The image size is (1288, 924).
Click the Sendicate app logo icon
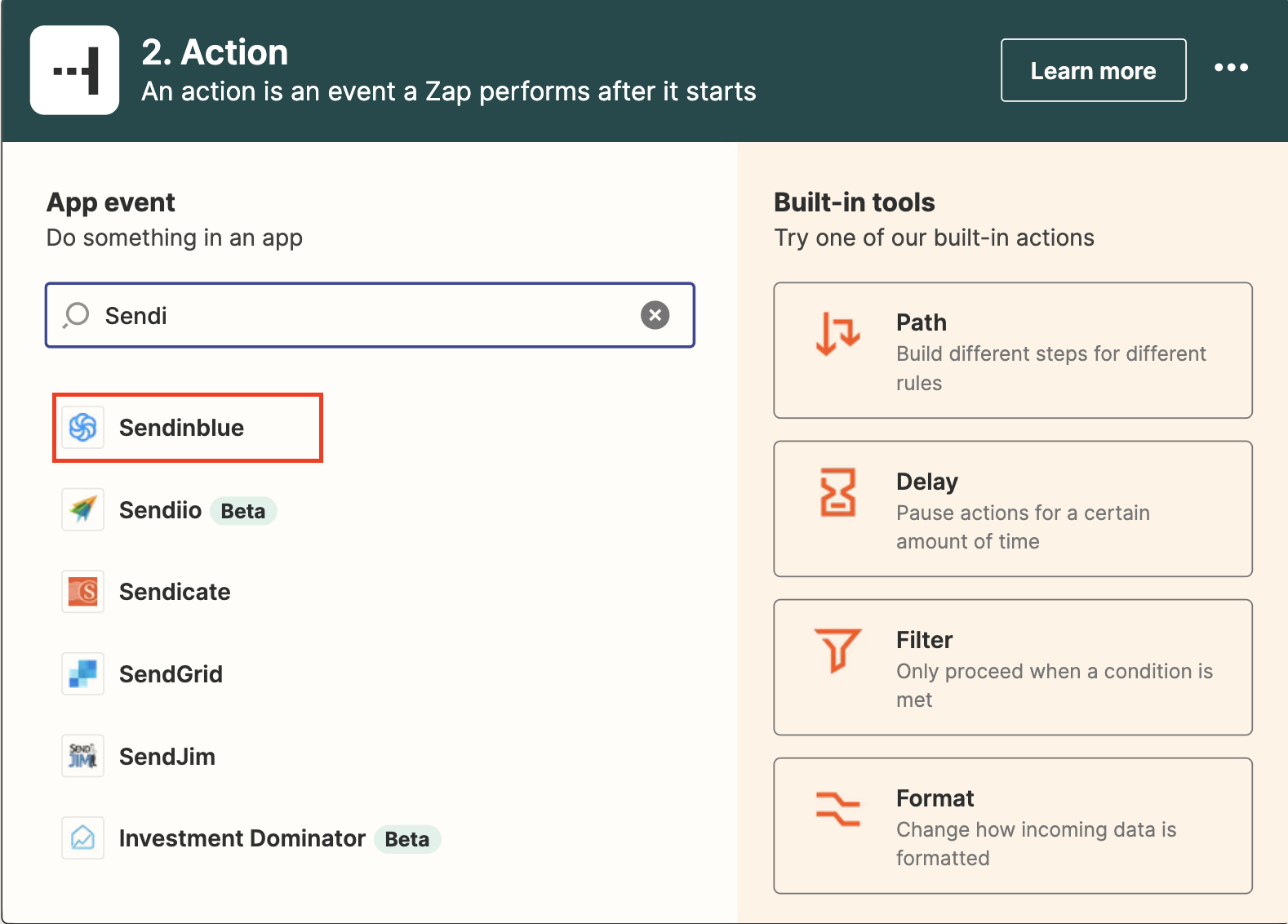tap(83, 592)
